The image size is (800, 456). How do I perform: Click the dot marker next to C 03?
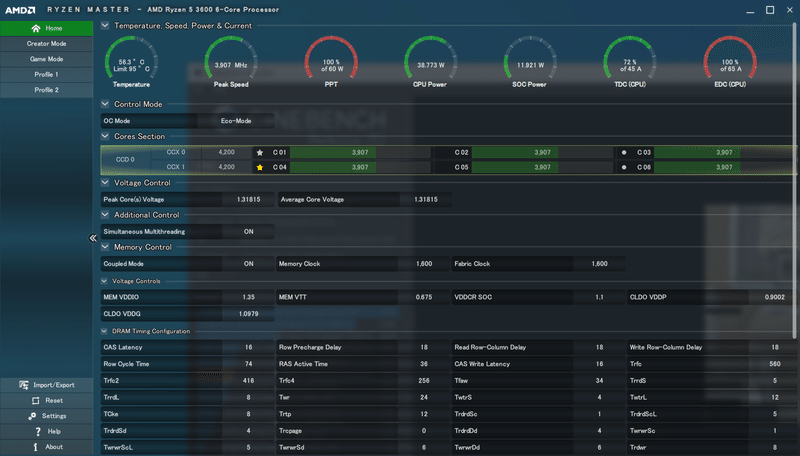tap(623, 153)
